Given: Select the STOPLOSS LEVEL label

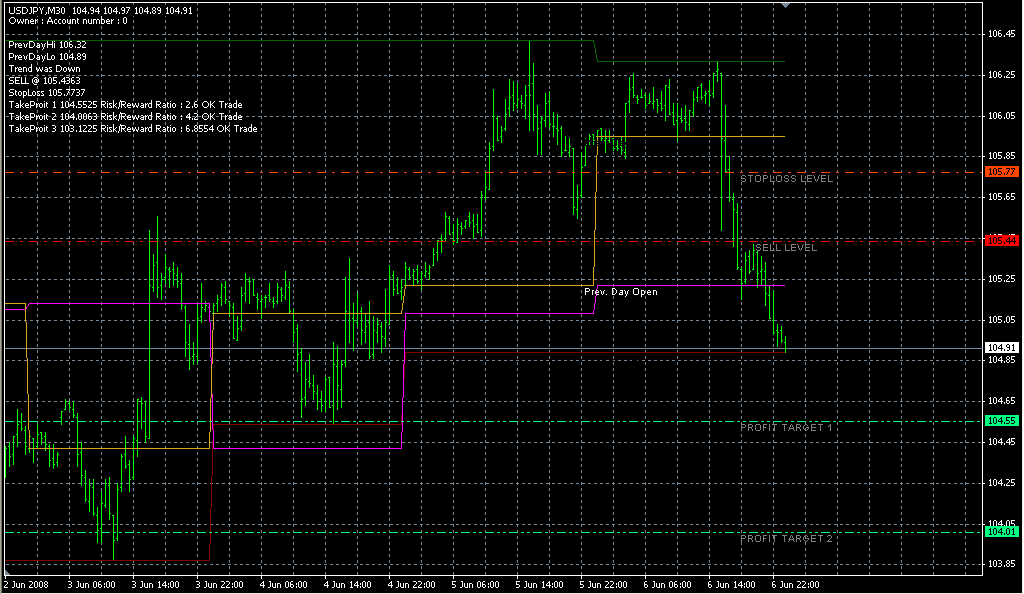Looking at the screenshot, I should pos(786,179).
